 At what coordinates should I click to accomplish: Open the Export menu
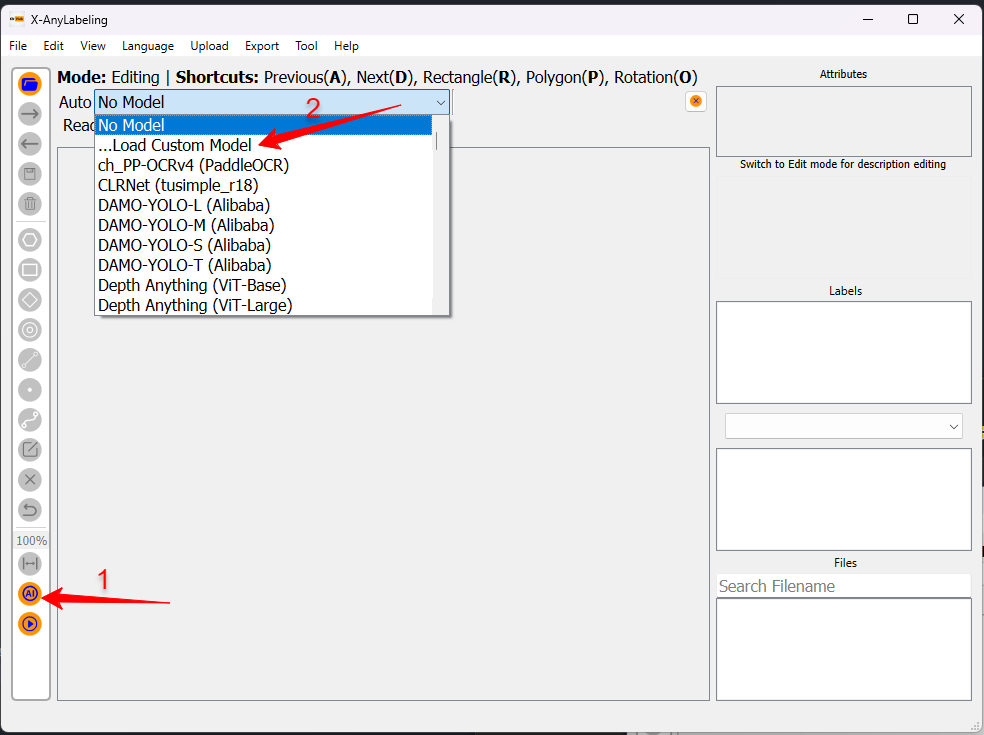262,46
